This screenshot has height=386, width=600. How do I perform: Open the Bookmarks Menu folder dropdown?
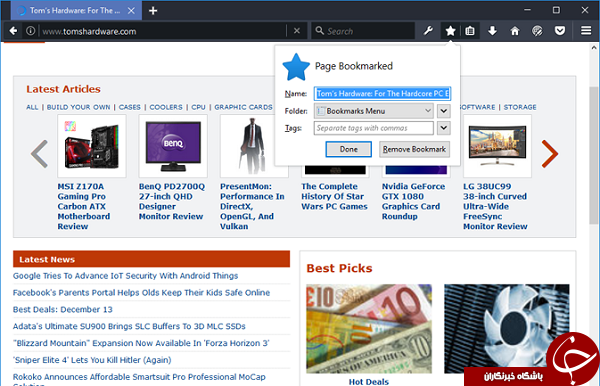pos(373,111)
